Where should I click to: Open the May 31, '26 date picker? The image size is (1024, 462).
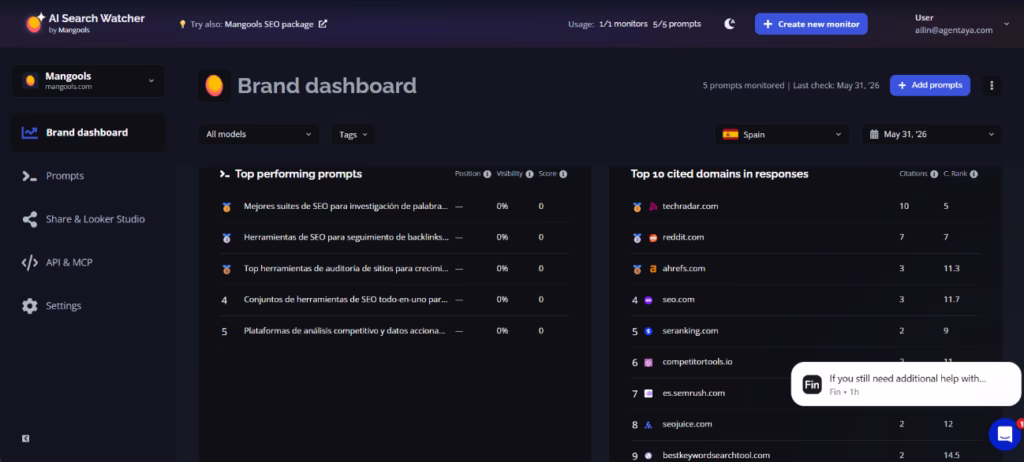tap(931, 135)
